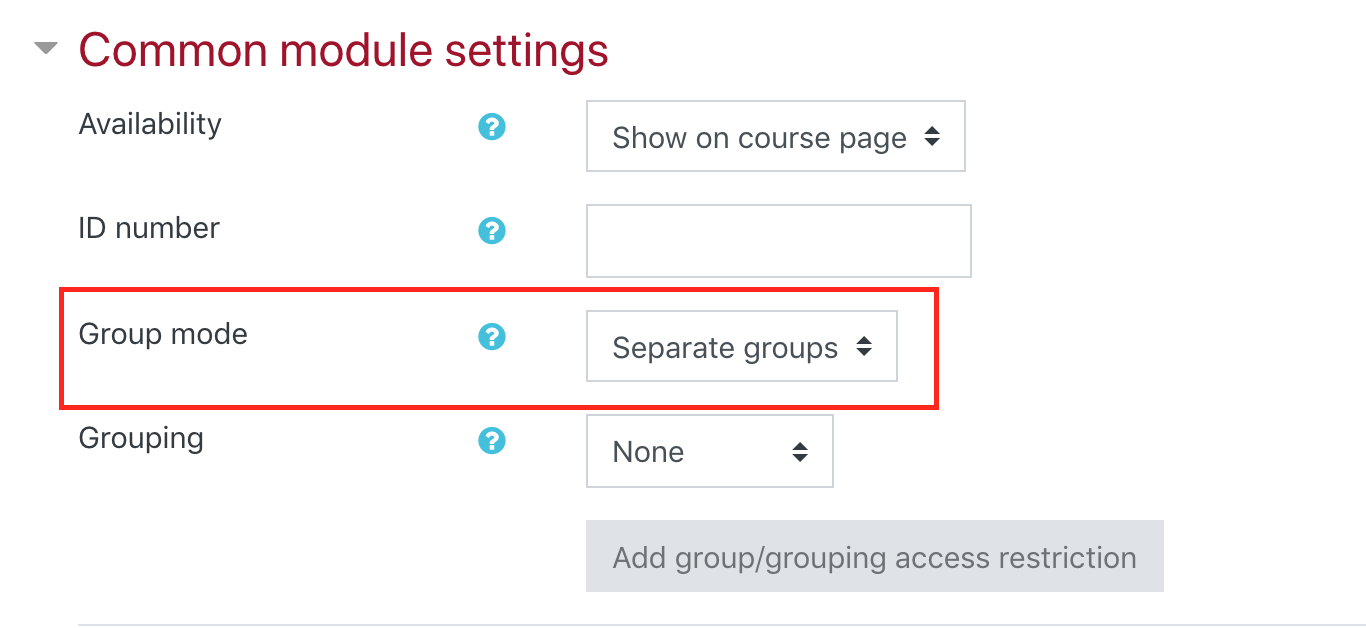Open the help tooltip for Grouping
The width and height of the screenshot is (1366, 628).
(x=491, y=440)
